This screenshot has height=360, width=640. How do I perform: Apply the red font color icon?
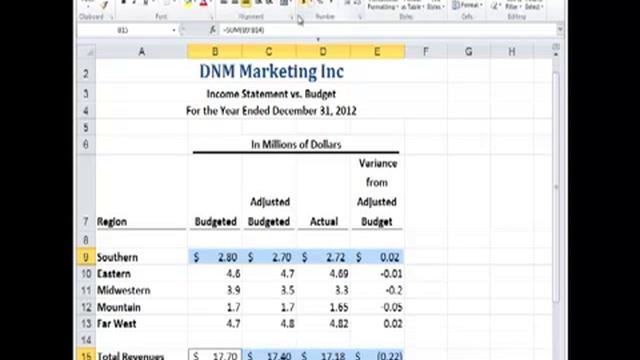tap(204, 4)
